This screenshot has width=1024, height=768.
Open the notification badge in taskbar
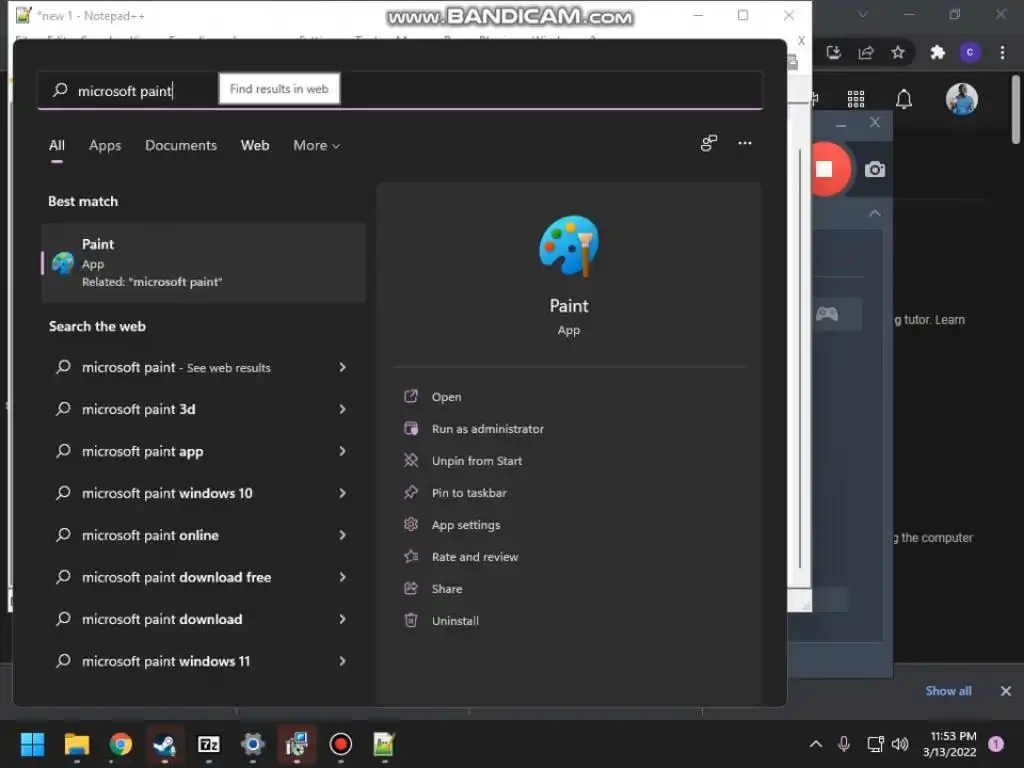pos(996,744)
